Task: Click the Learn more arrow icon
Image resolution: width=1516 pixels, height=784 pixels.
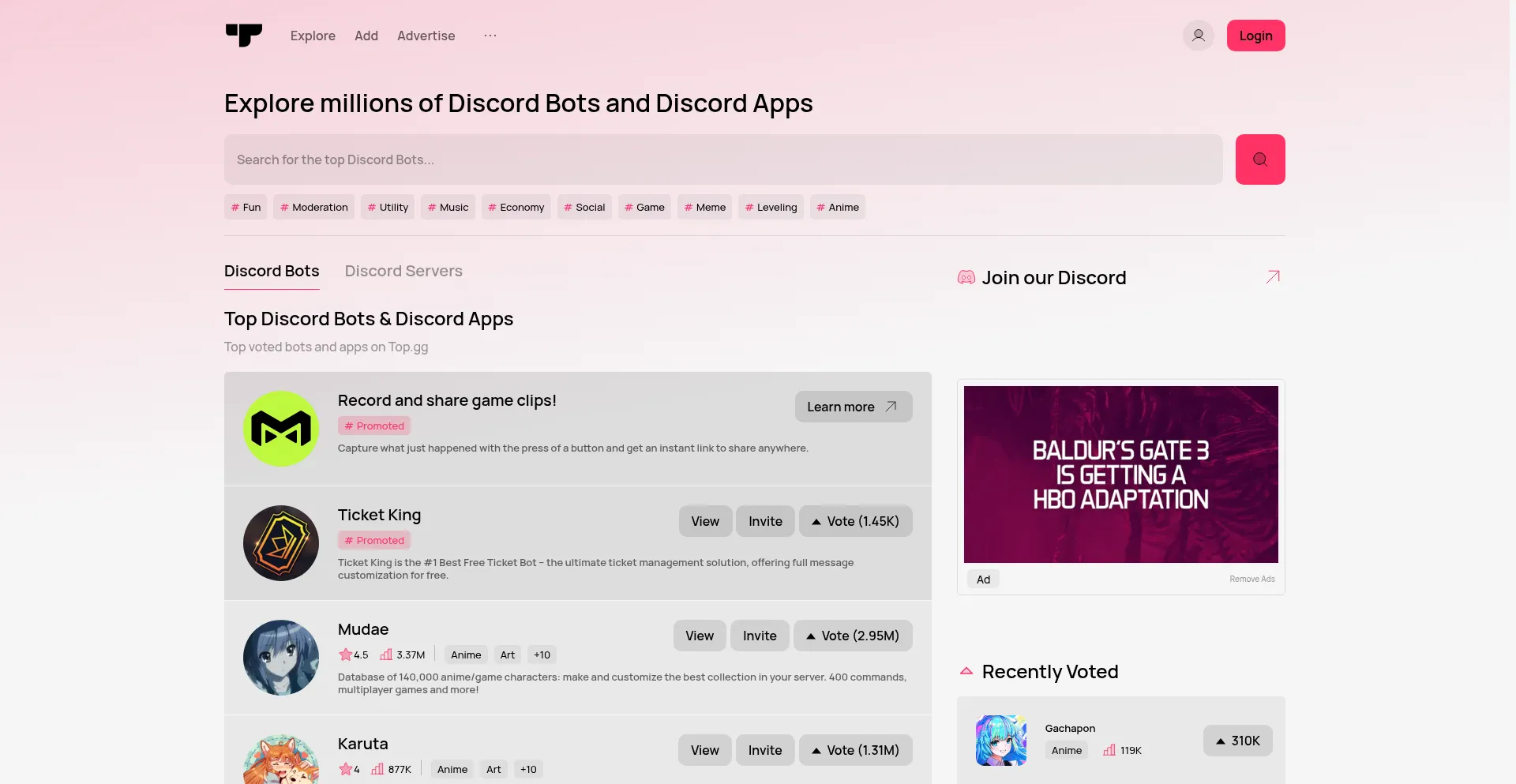Action: pyautogui.click(x=891, y=407)
